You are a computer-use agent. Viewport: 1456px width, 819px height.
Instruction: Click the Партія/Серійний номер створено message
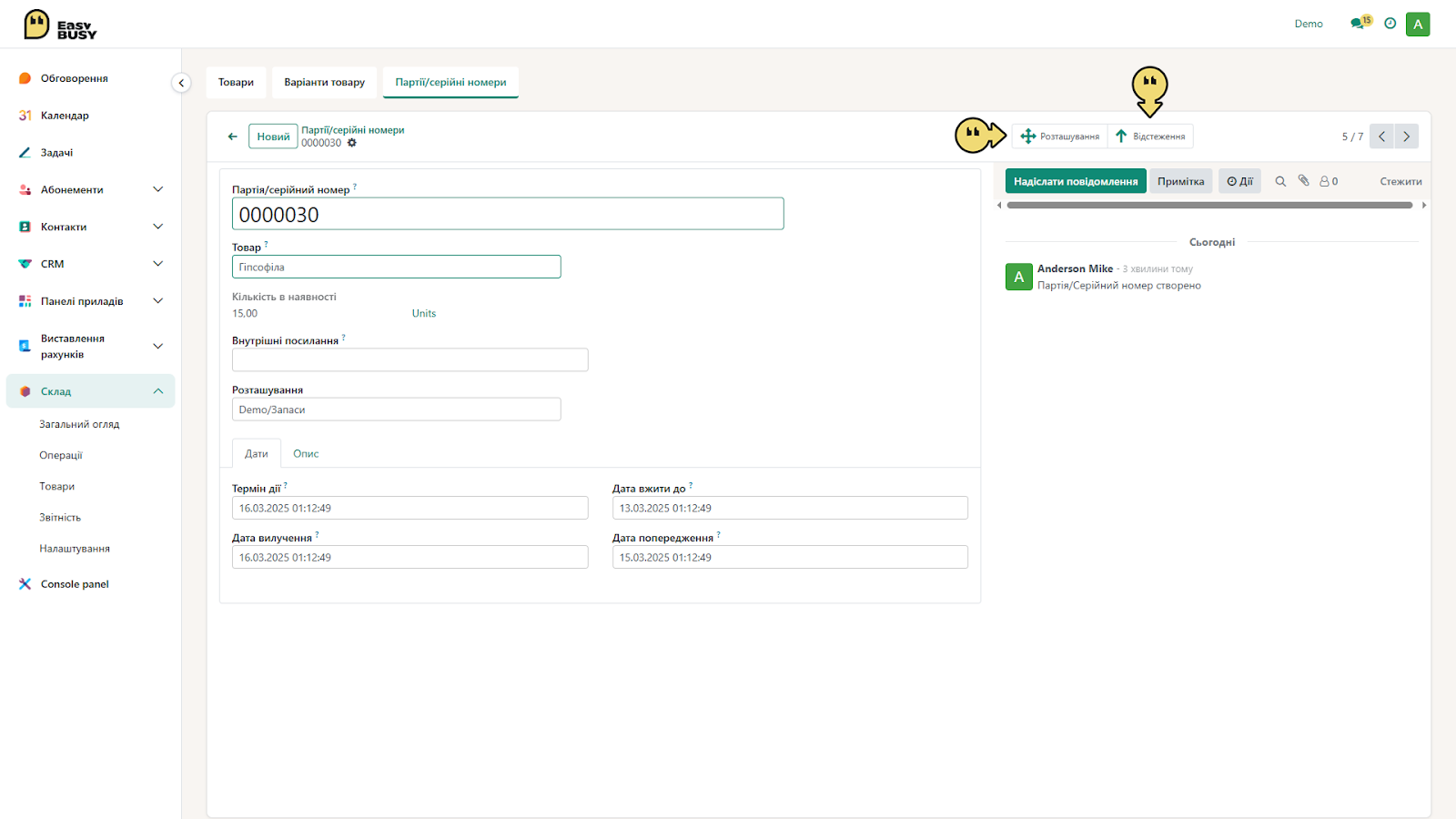1119,286
